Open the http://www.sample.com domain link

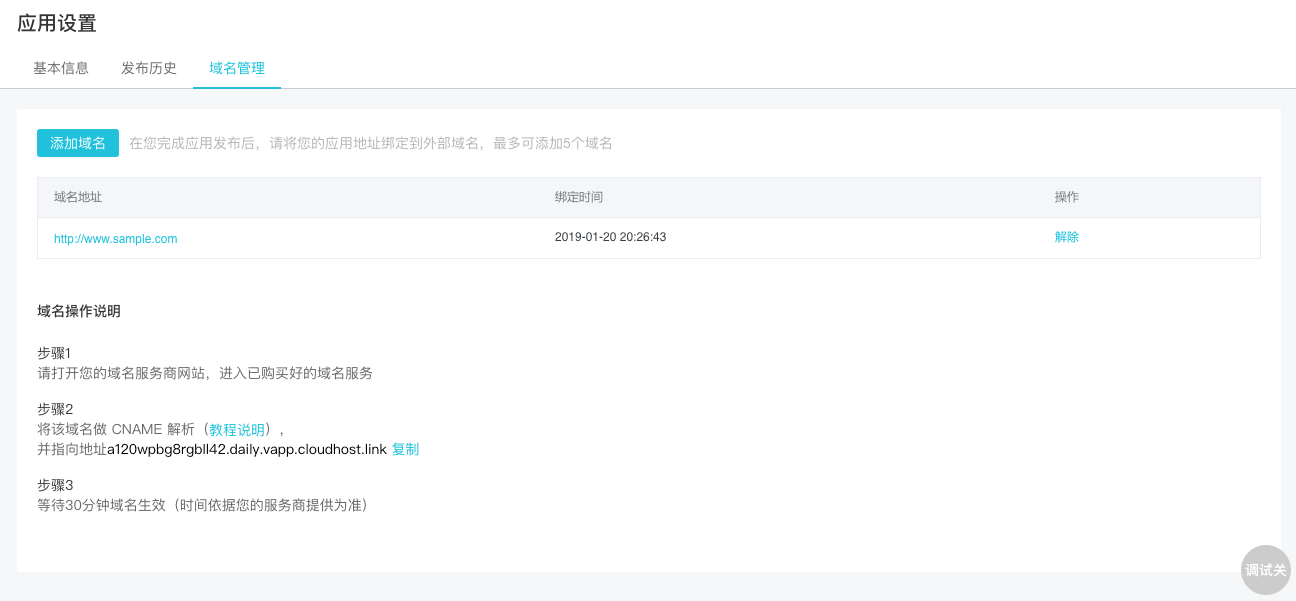(115, 239)
